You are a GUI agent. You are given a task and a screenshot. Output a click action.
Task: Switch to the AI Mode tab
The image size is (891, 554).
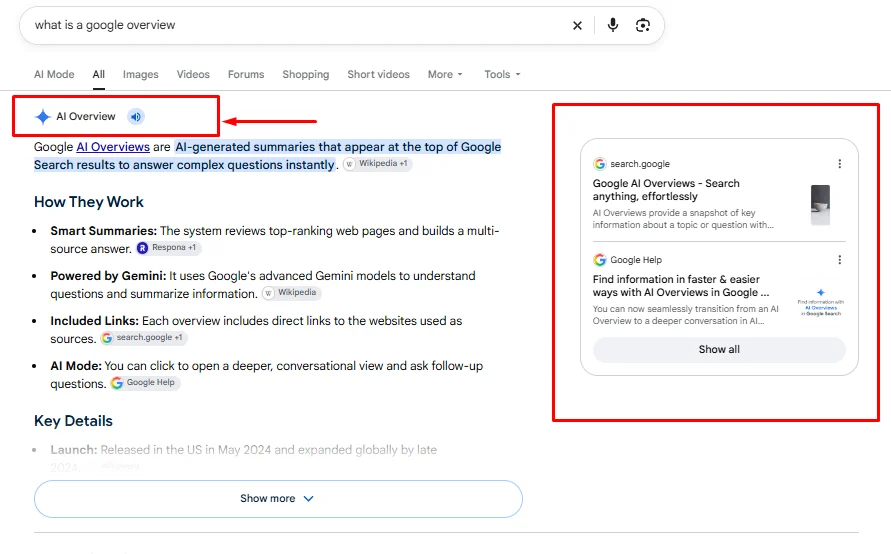54,74
